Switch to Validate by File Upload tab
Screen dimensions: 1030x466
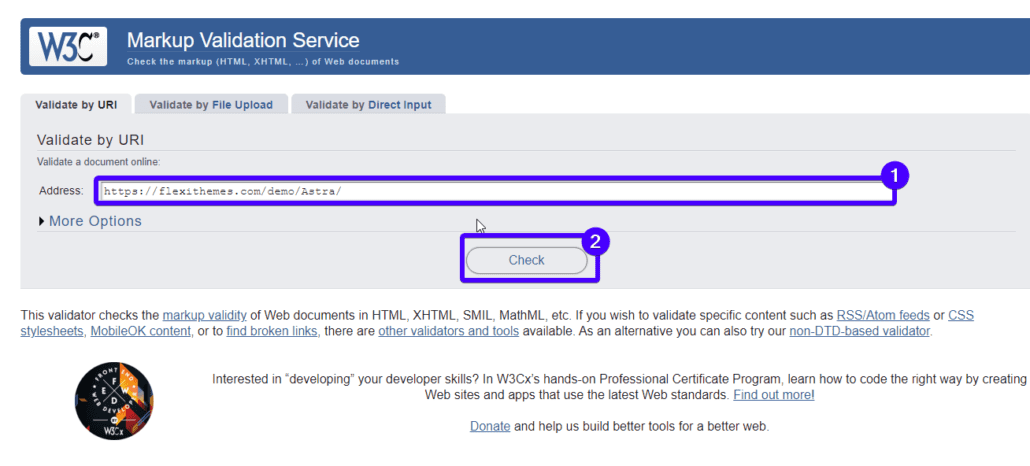coord(211,105)
